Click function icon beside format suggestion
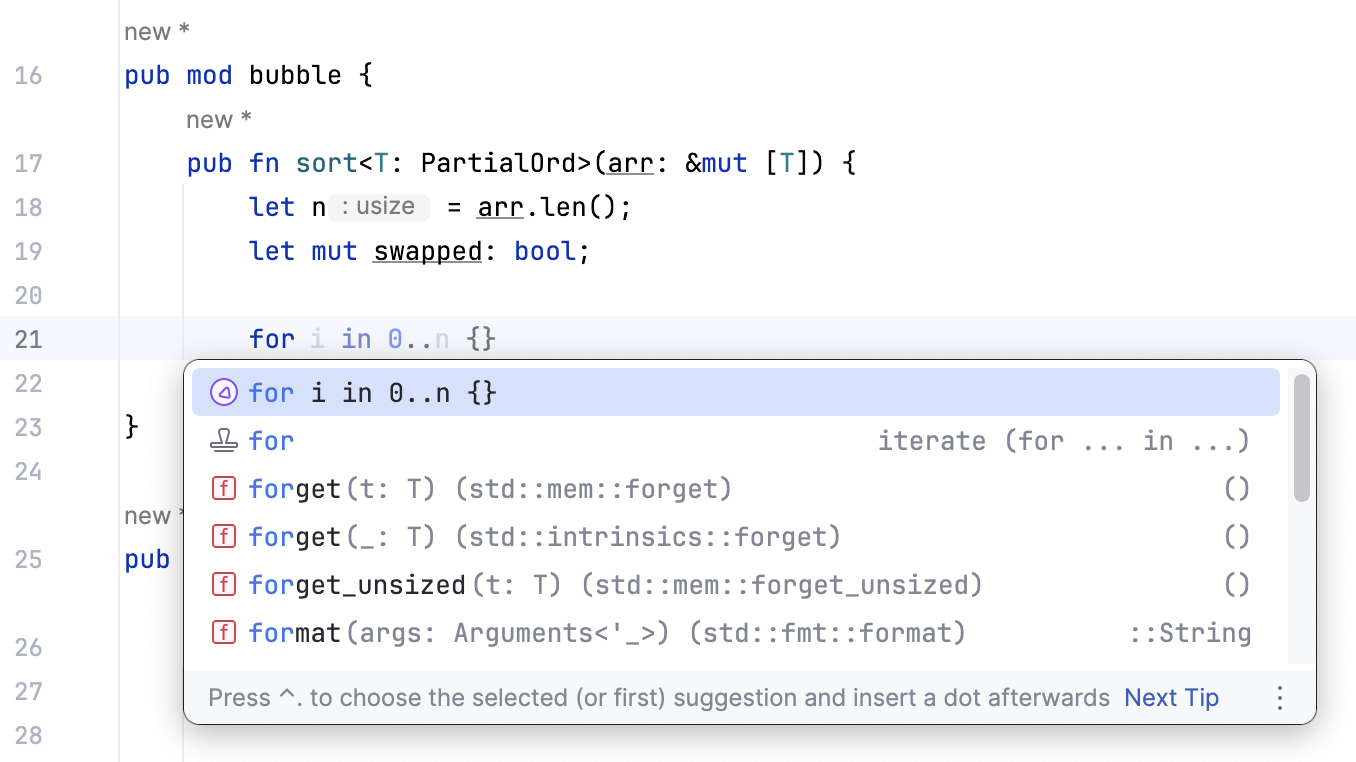 click(223, 633)
